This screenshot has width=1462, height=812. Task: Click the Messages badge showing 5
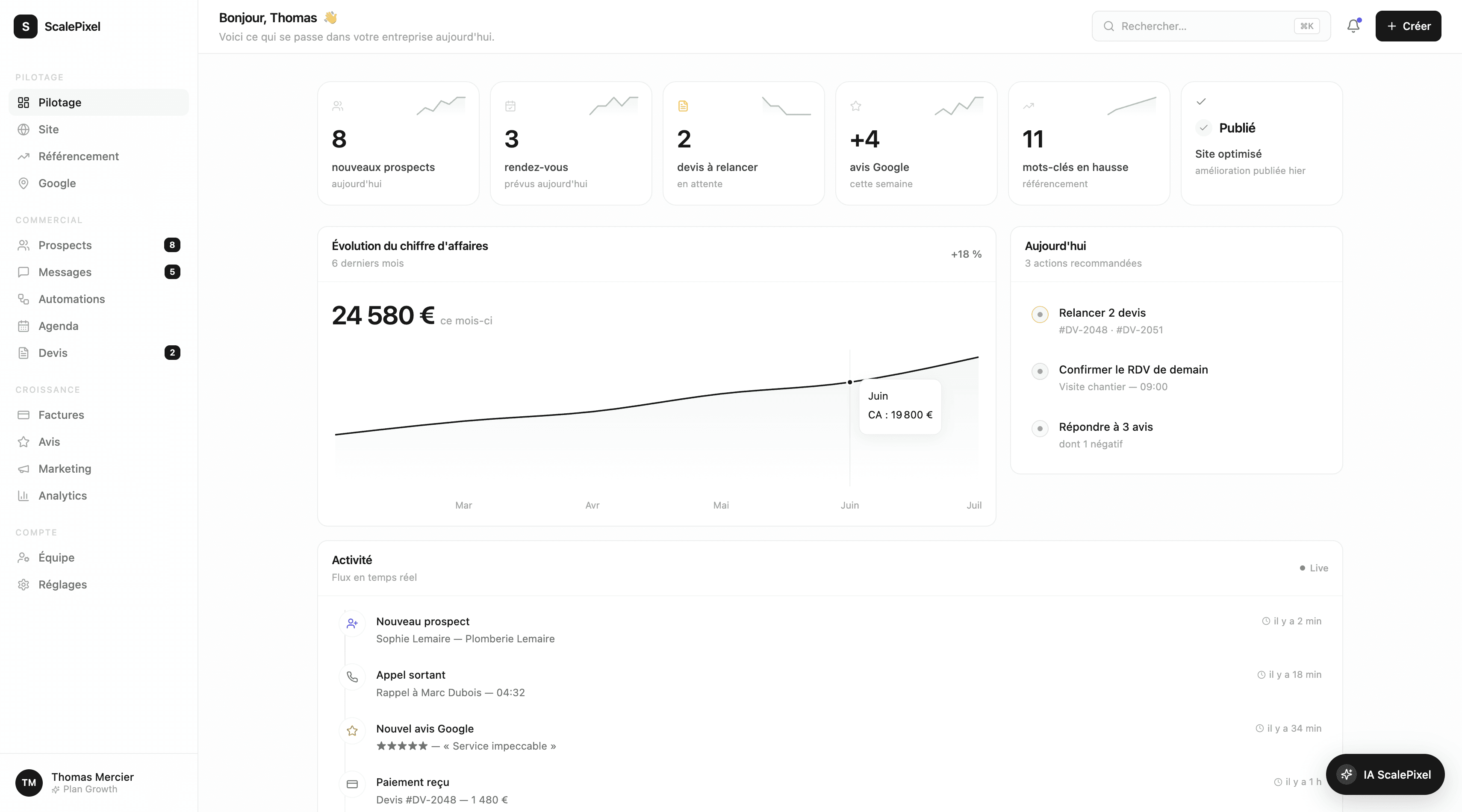click(x=172, y=272)
